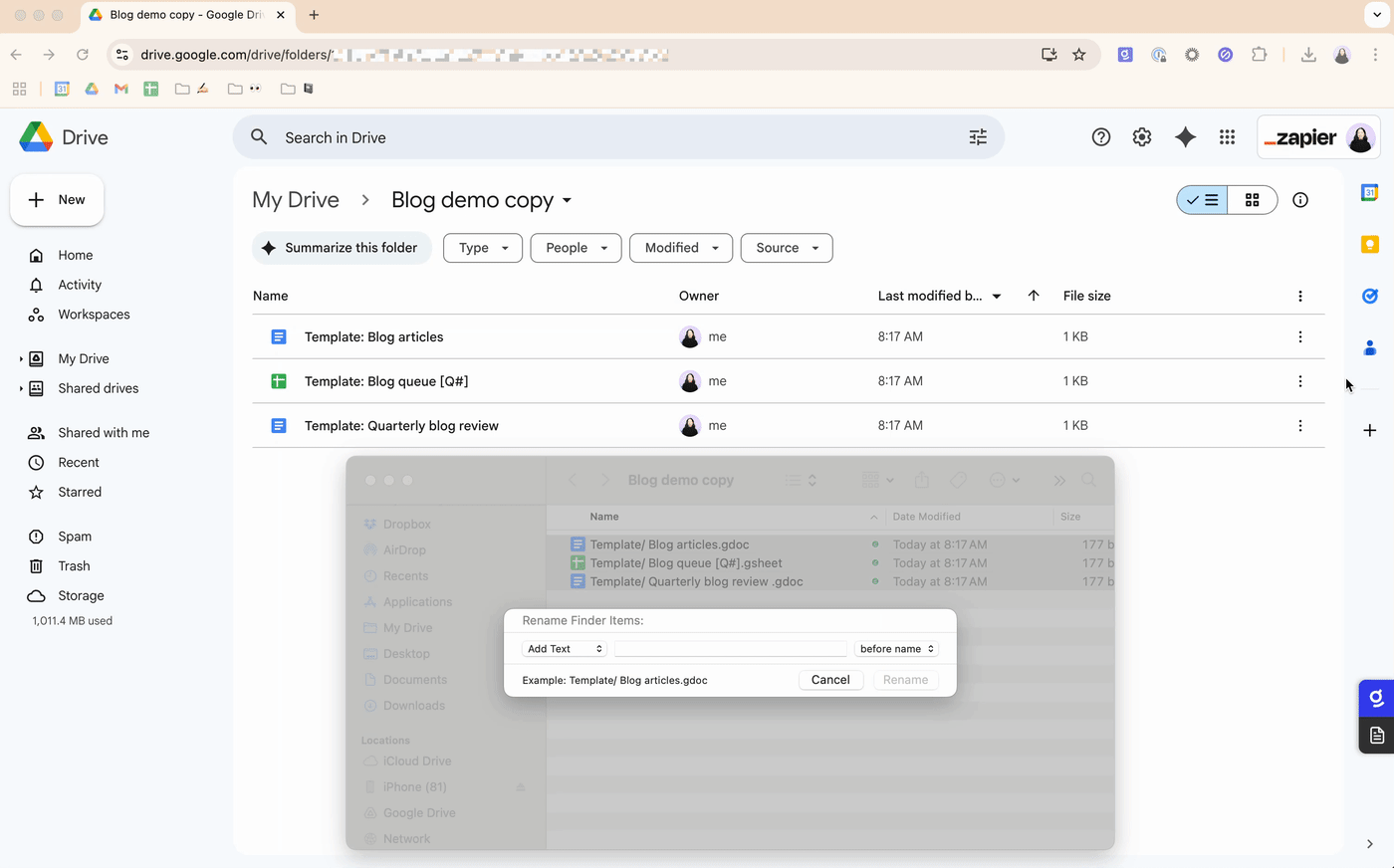The width and height of the screenshot is (1394, 868).
Task: Open Activity in sidebar
Action: (x=80, y=285)
